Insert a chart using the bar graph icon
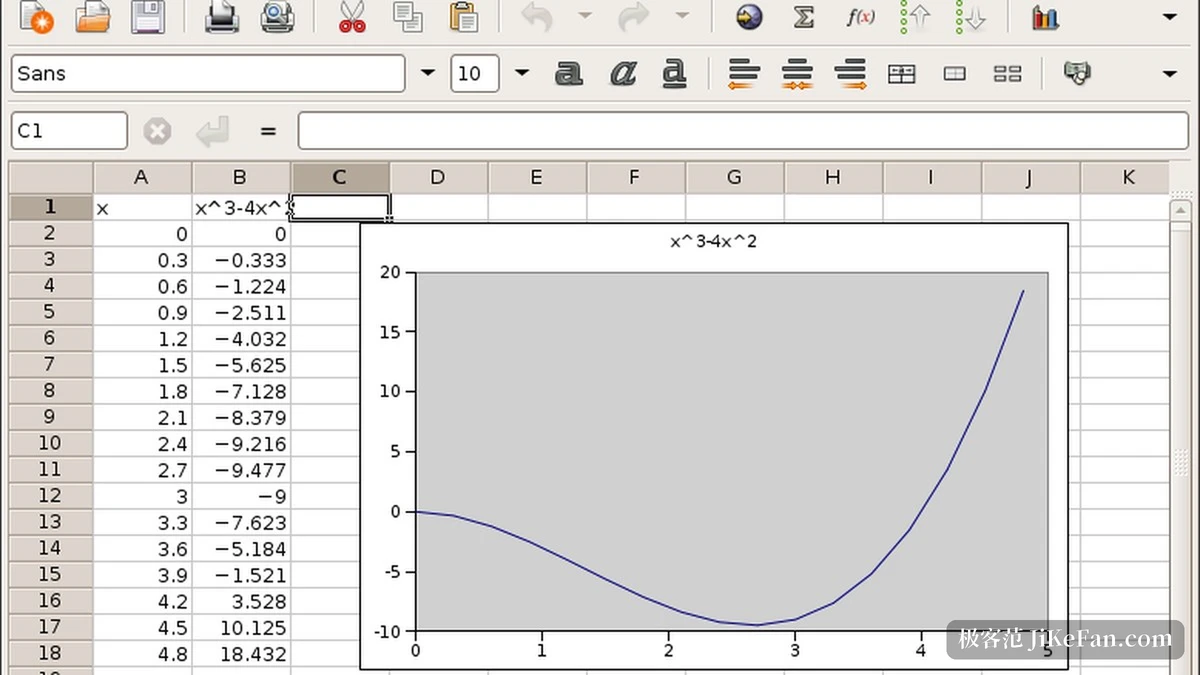Viewport: 1200px width, 675px height. [x=1045, y=17]
